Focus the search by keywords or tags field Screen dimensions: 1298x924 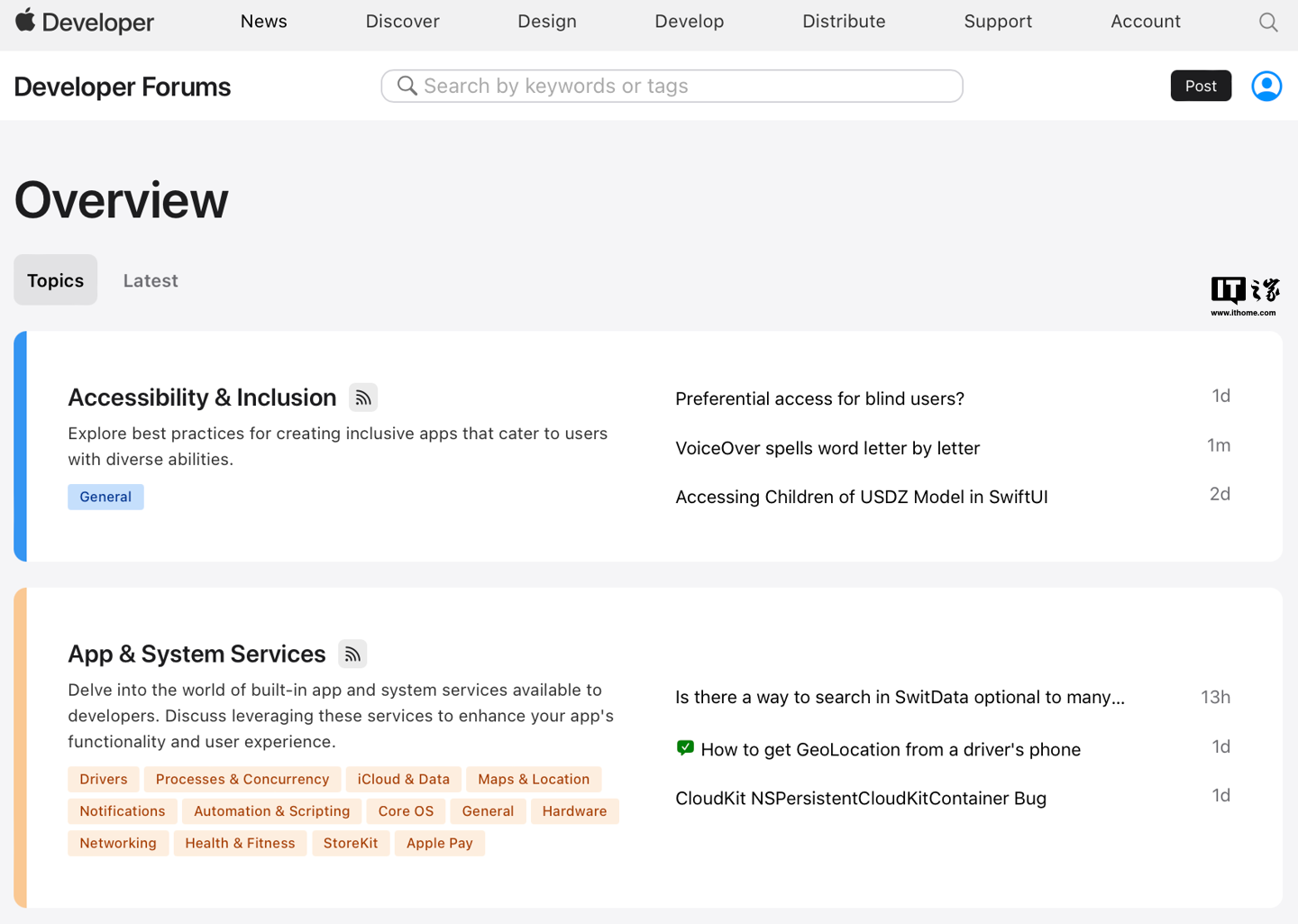(685, 86)
